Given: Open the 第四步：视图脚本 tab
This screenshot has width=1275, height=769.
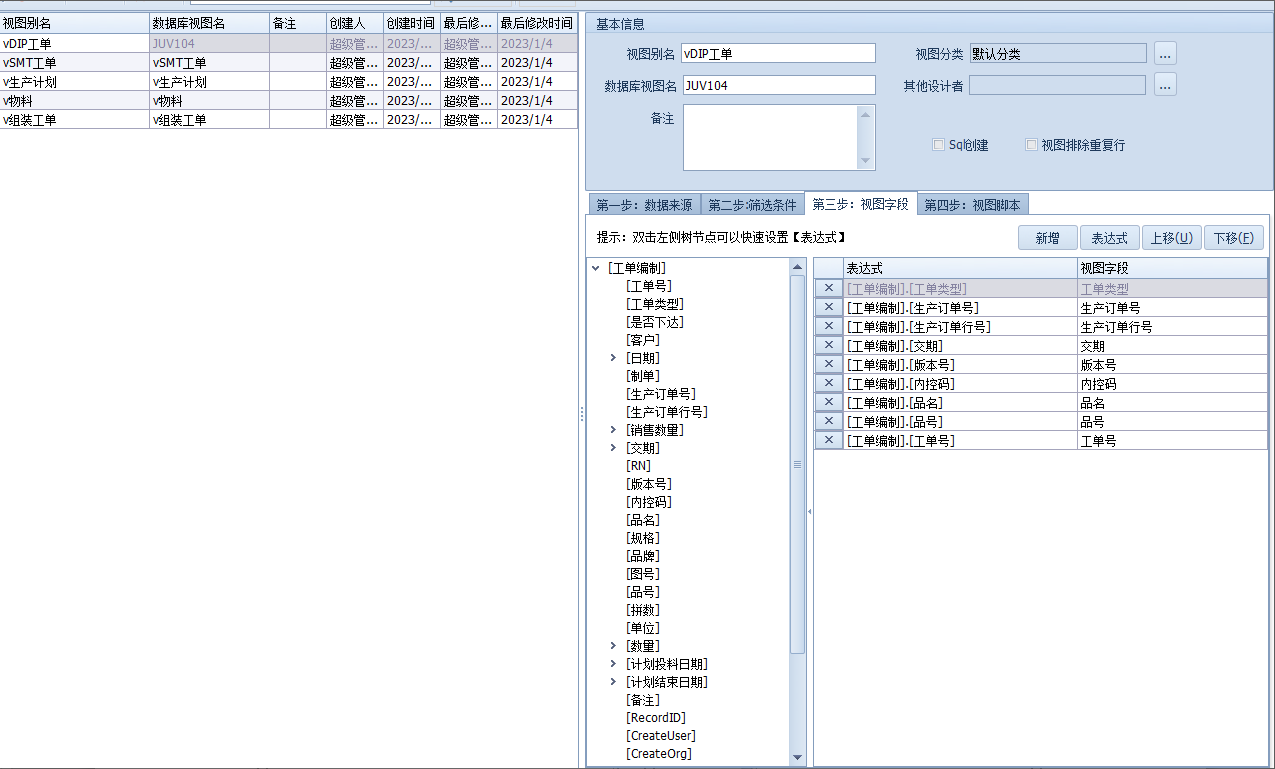Looking at the screenshot, I should [x=972, y=205].
